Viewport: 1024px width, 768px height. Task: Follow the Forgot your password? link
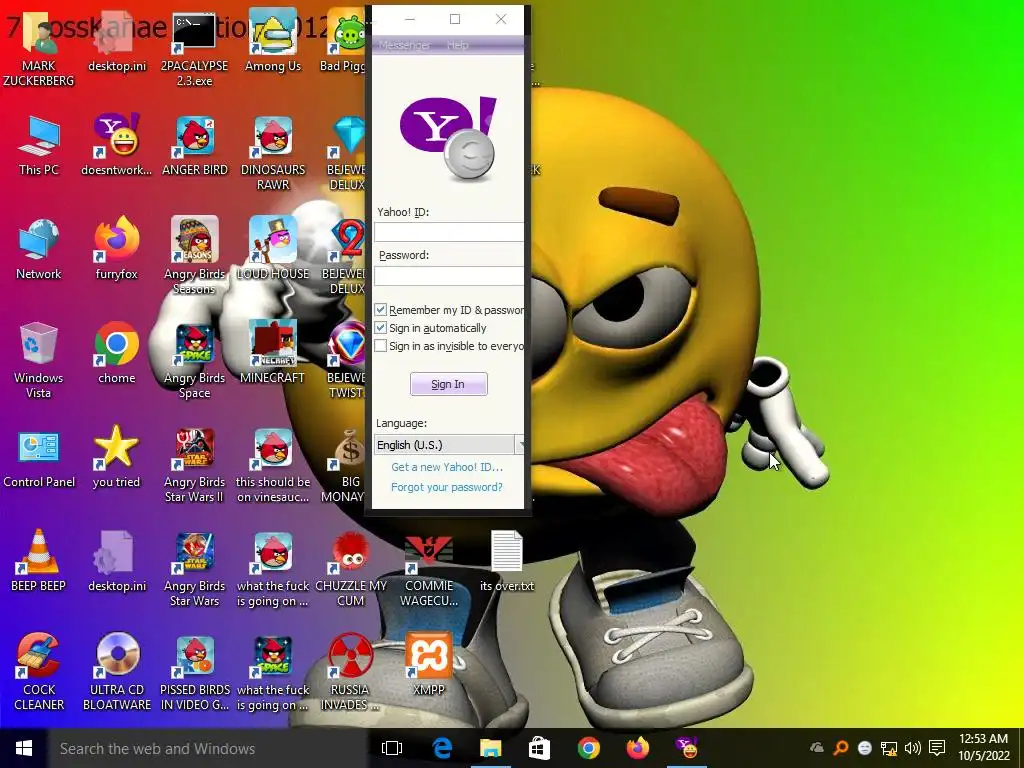[x=447, y=487]
